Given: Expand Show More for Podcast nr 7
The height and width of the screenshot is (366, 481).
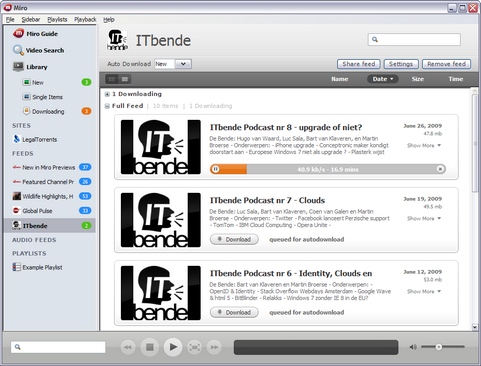Looking at the screenshot, I should [x=424, y=219].
